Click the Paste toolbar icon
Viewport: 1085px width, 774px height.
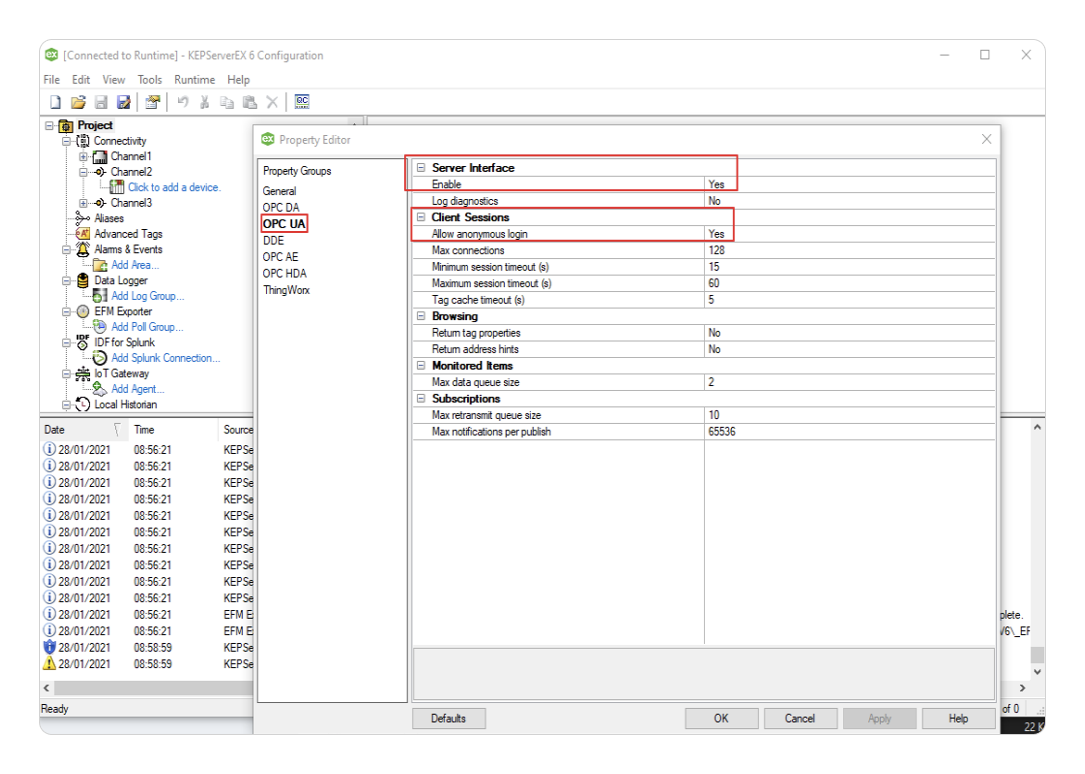click(x=250, y=102)
